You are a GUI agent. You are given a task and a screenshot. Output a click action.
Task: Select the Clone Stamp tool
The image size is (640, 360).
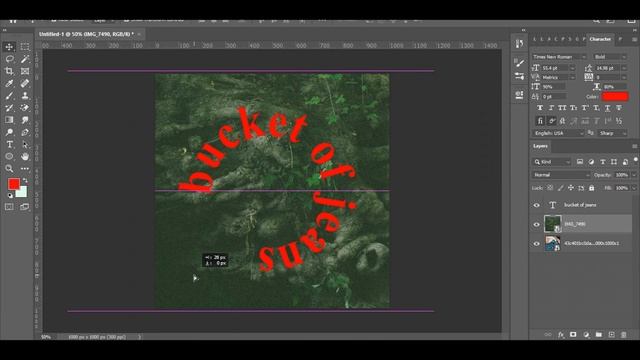tap(25, 96)
